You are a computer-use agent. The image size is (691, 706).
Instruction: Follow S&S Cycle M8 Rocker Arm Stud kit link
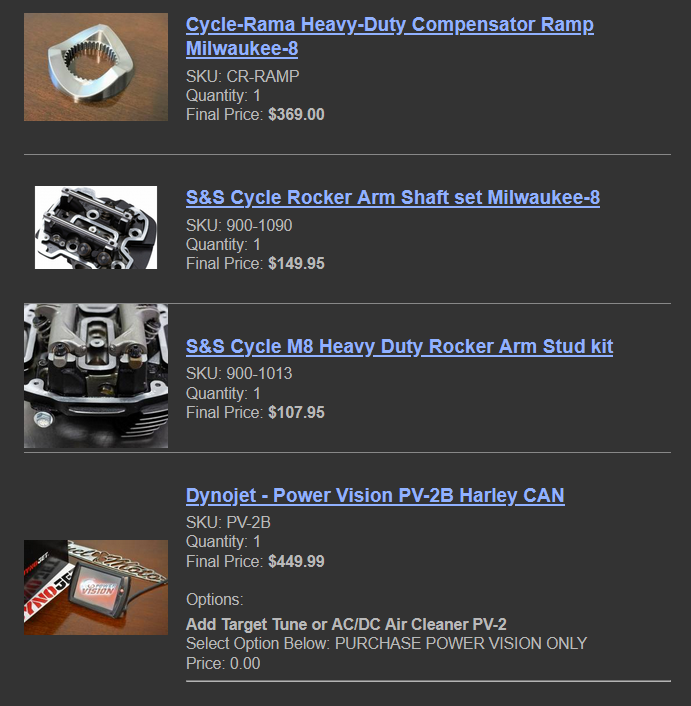pyautogui.click(x=399, y=346)
